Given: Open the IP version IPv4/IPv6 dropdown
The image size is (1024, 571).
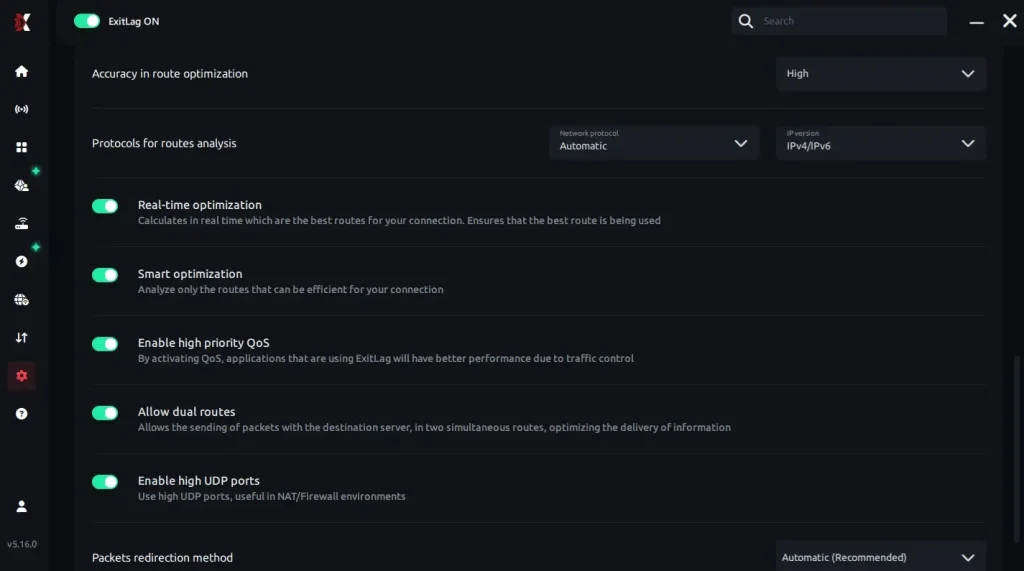Looking at the screenshot, I should point(880,143).
